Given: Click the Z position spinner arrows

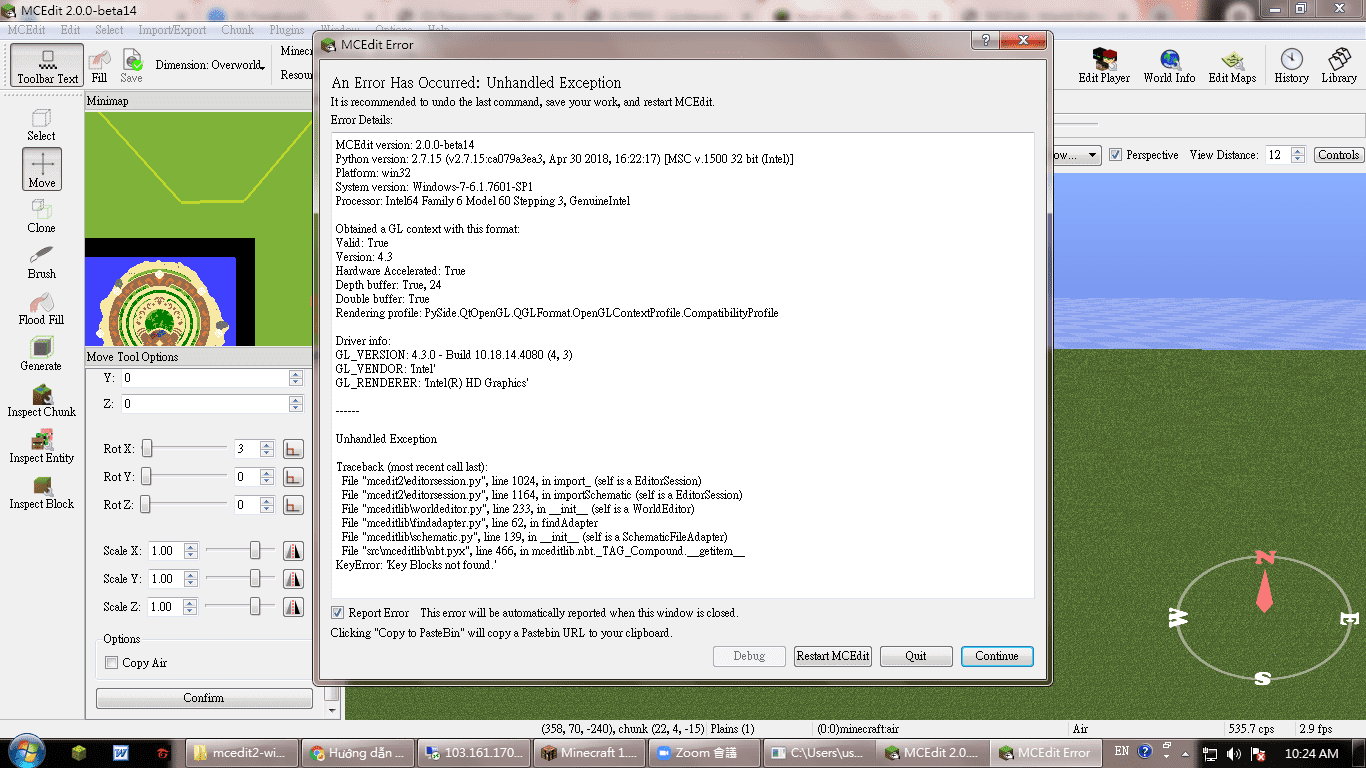Looking at the screenshot, I should click(x=295, y=404).
